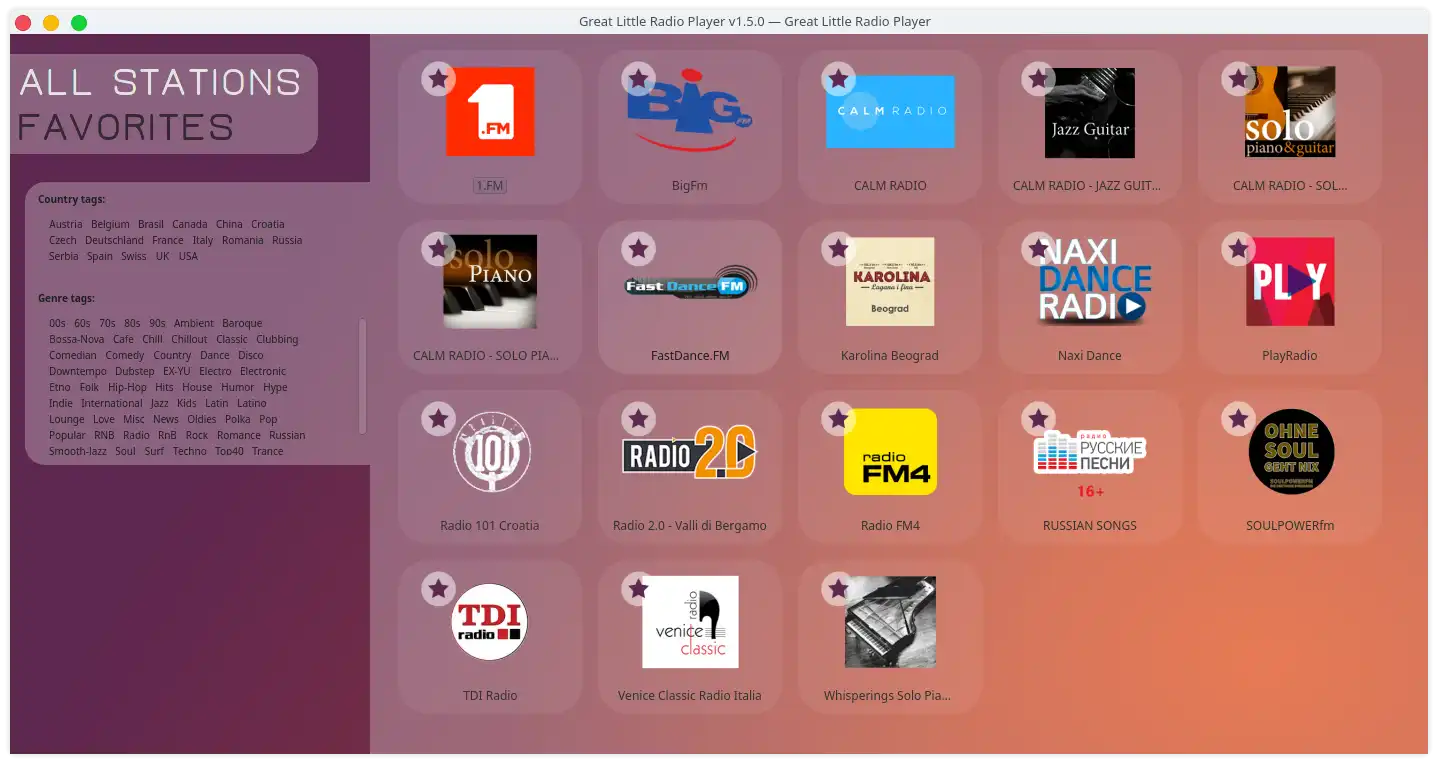
Task: Mark FastDance.FM as favorite via star
Action: pyautogui.click(x=638, y=248)
